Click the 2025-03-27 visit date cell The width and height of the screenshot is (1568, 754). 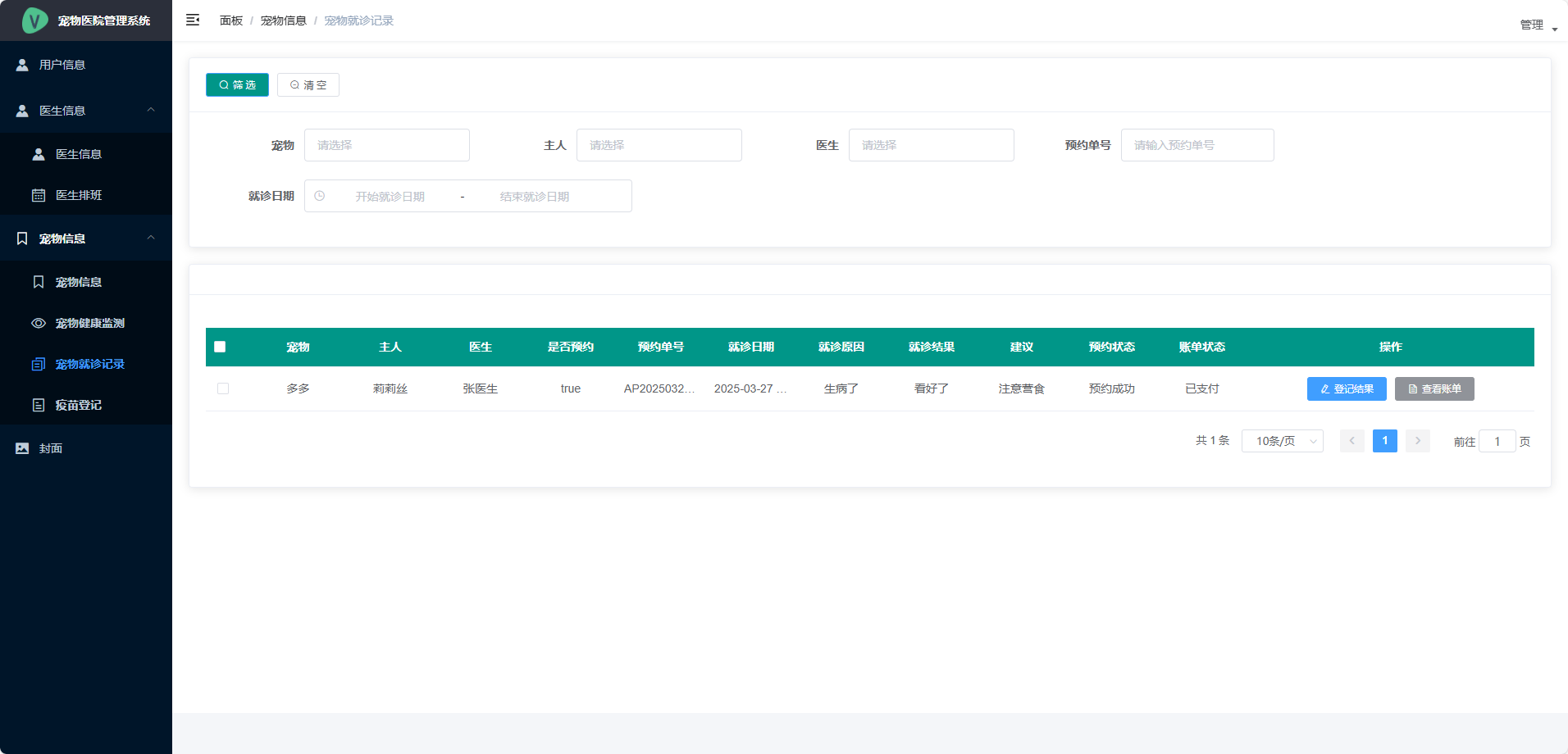click(750, 388)
